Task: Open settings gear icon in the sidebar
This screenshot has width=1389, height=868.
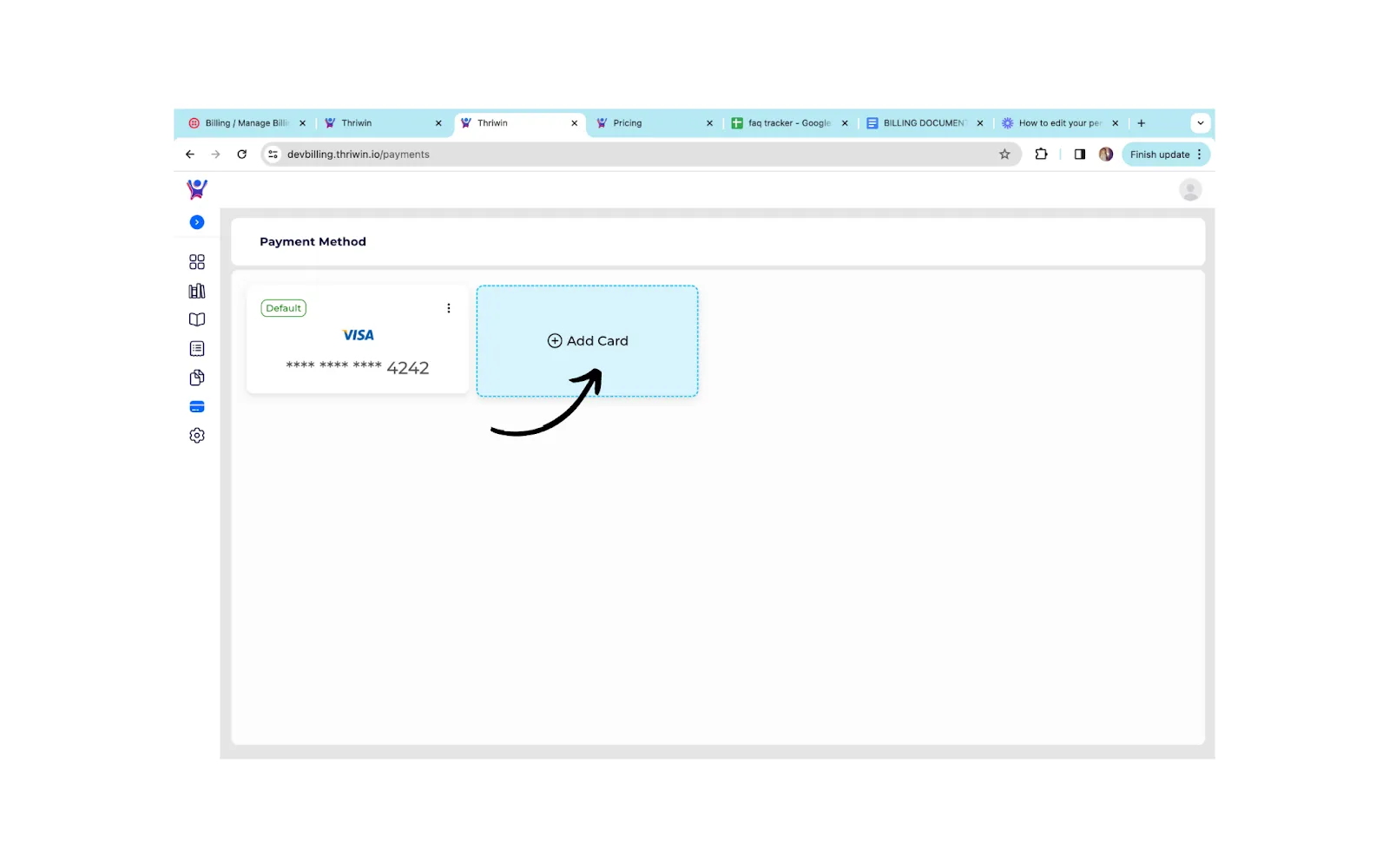Action: pyautogui.click(x=197, y=436)
